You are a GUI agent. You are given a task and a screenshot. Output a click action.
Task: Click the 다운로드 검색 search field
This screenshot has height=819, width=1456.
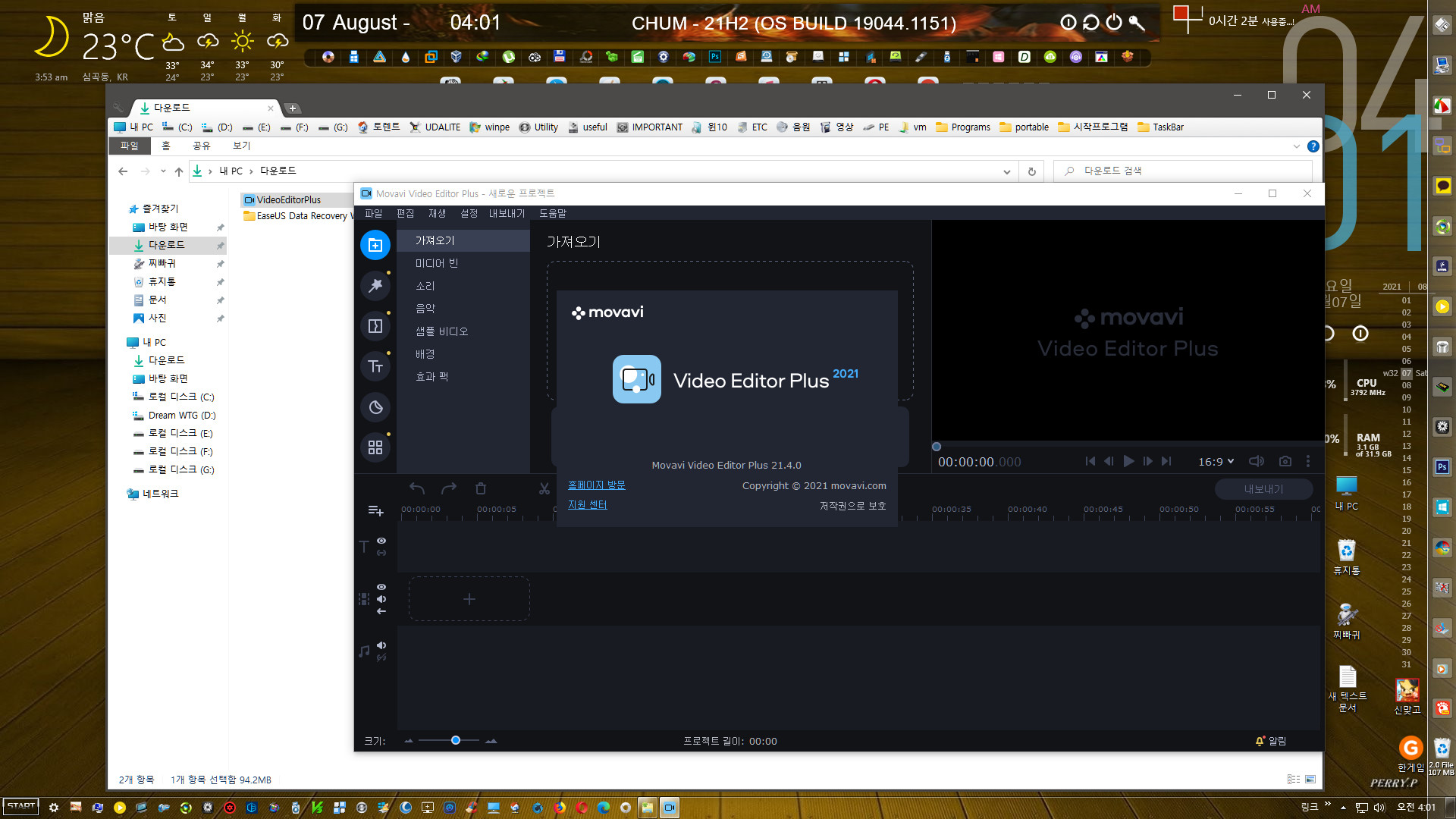pyautogui.click(x=1183, y=171)
